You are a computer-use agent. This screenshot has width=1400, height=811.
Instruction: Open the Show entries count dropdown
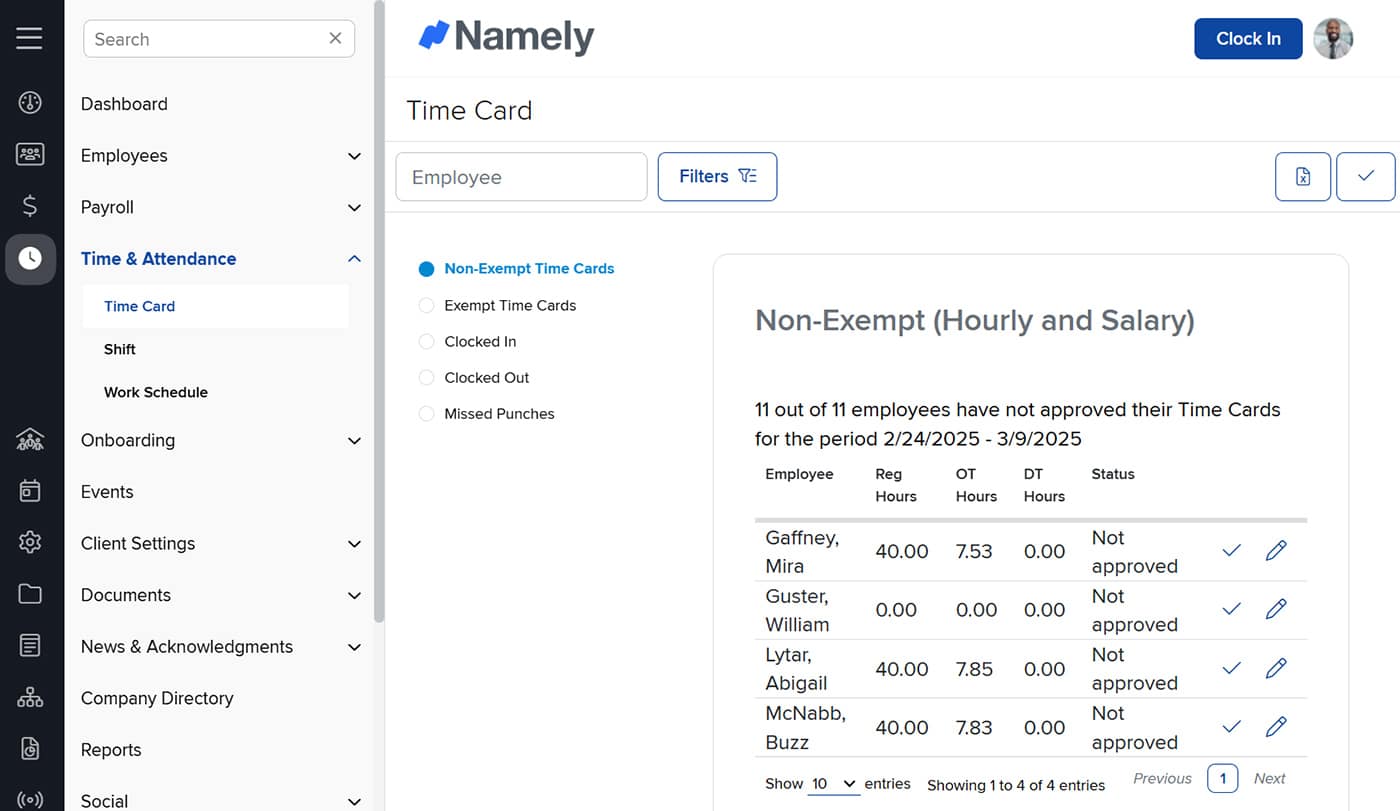click(833, 784)
